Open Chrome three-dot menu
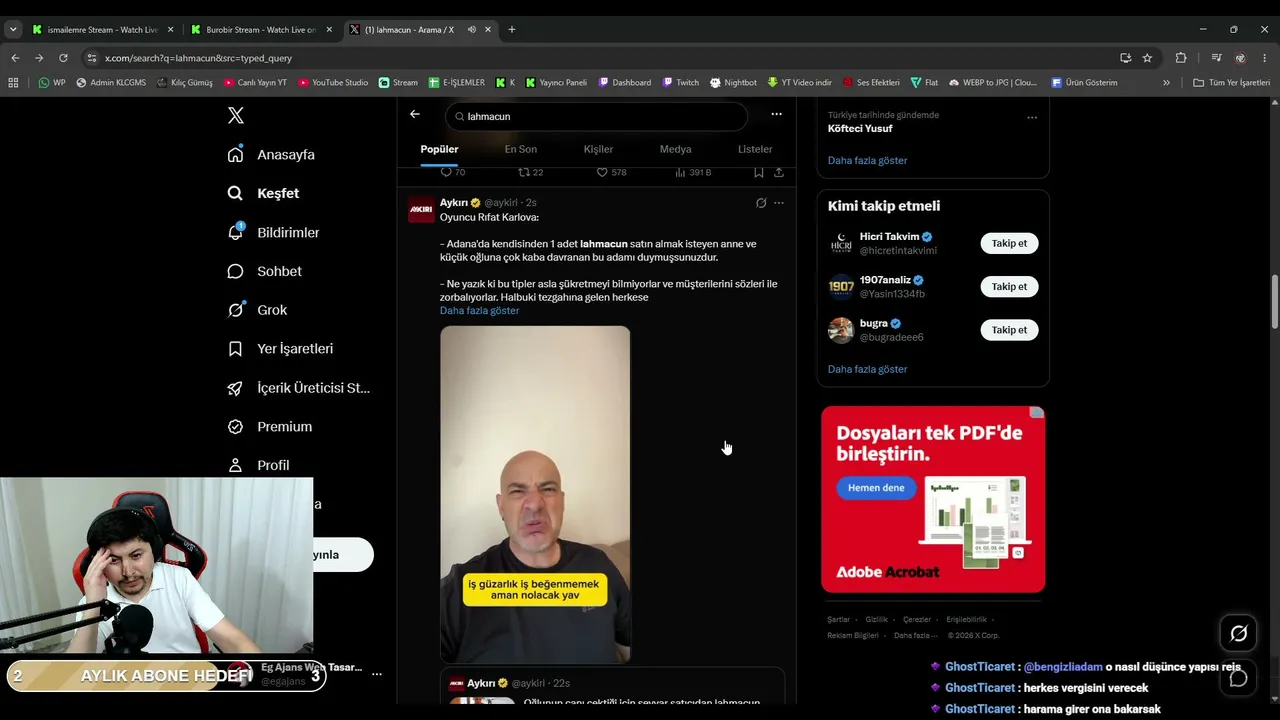Image resolution: width=1280 pixels, height=720 pixels. [1265, 58]
